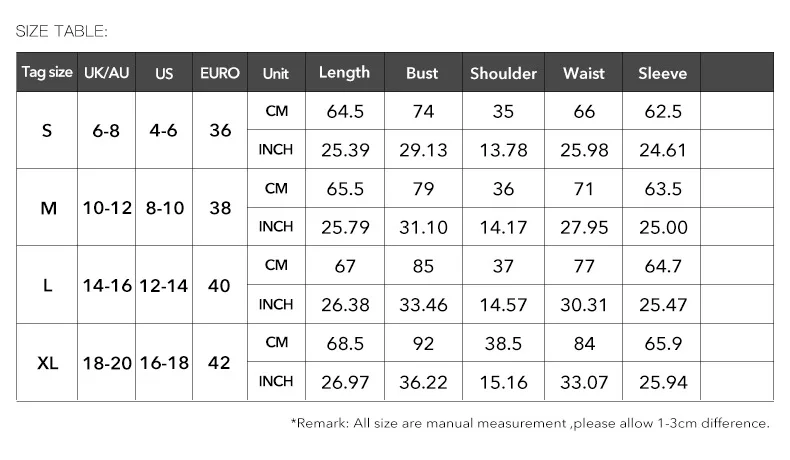Select the Shoulder column header
The width and height of the screenshot is (790, 460).
click(x=503, y=74)
